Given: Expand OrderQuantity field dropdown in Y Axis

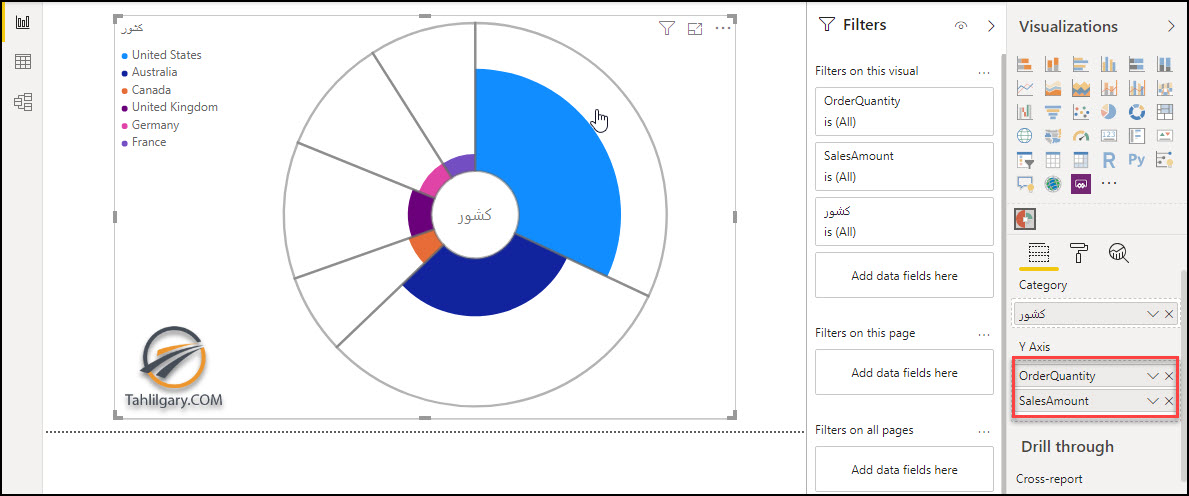Looking at the screenshot, I should point(1153,375).
